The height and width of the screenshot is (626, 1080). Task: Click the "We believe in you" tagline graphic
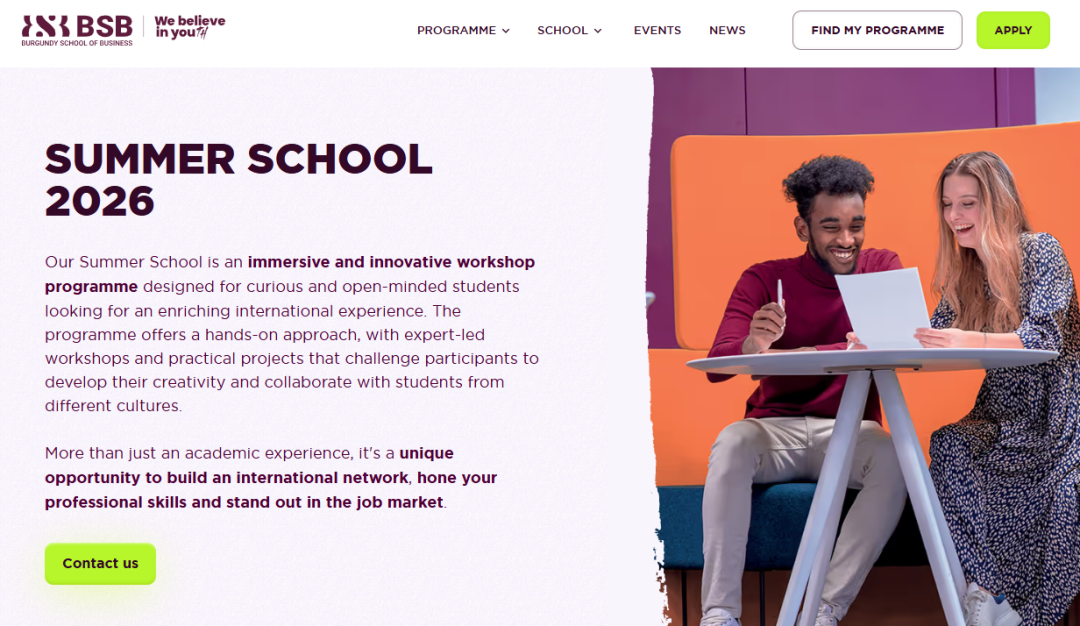point(189,27)
